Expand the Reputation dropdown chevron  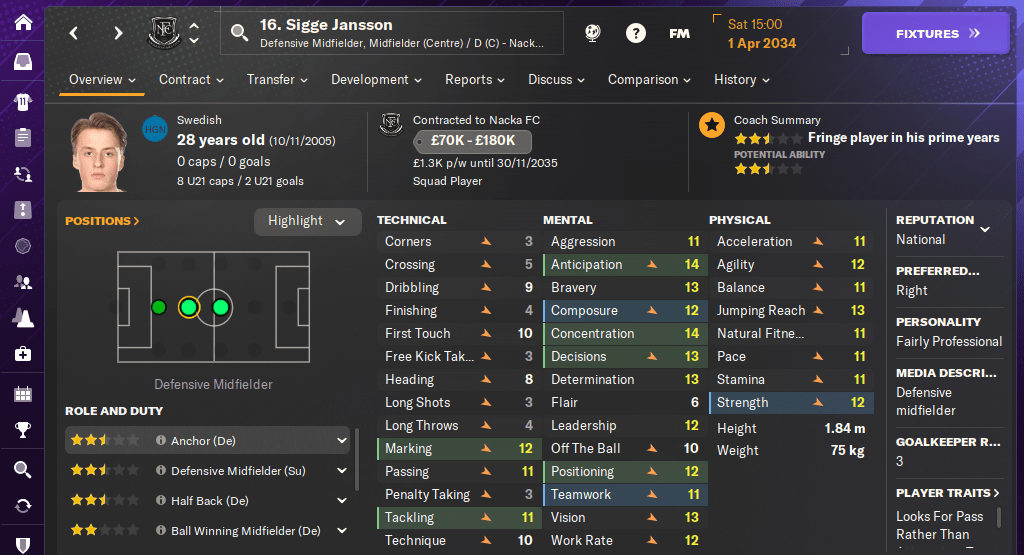click(985, 229)
